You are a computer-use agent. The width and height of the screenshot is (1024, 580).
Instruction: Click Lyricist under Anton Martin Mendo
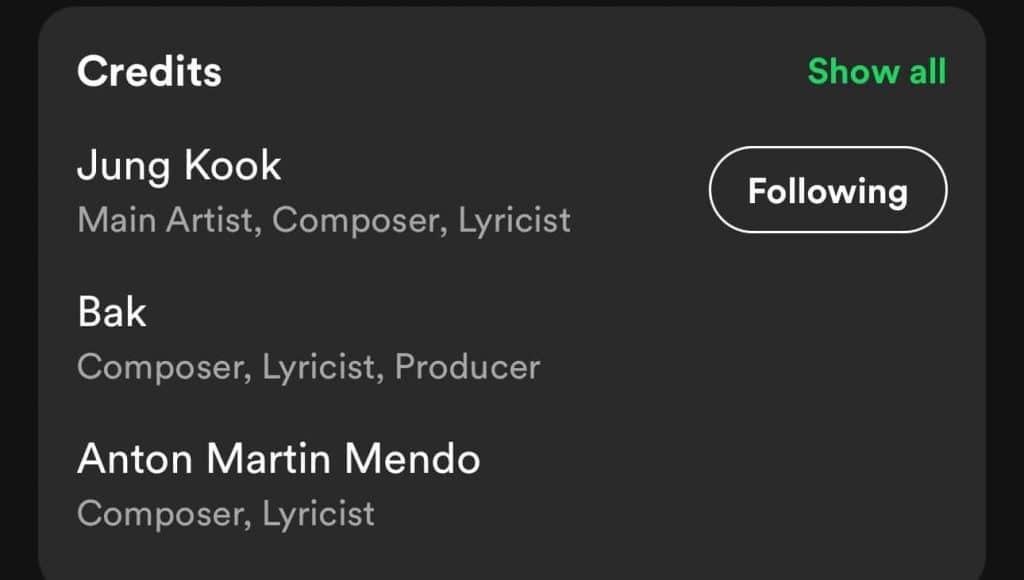[x=318, y=514]
